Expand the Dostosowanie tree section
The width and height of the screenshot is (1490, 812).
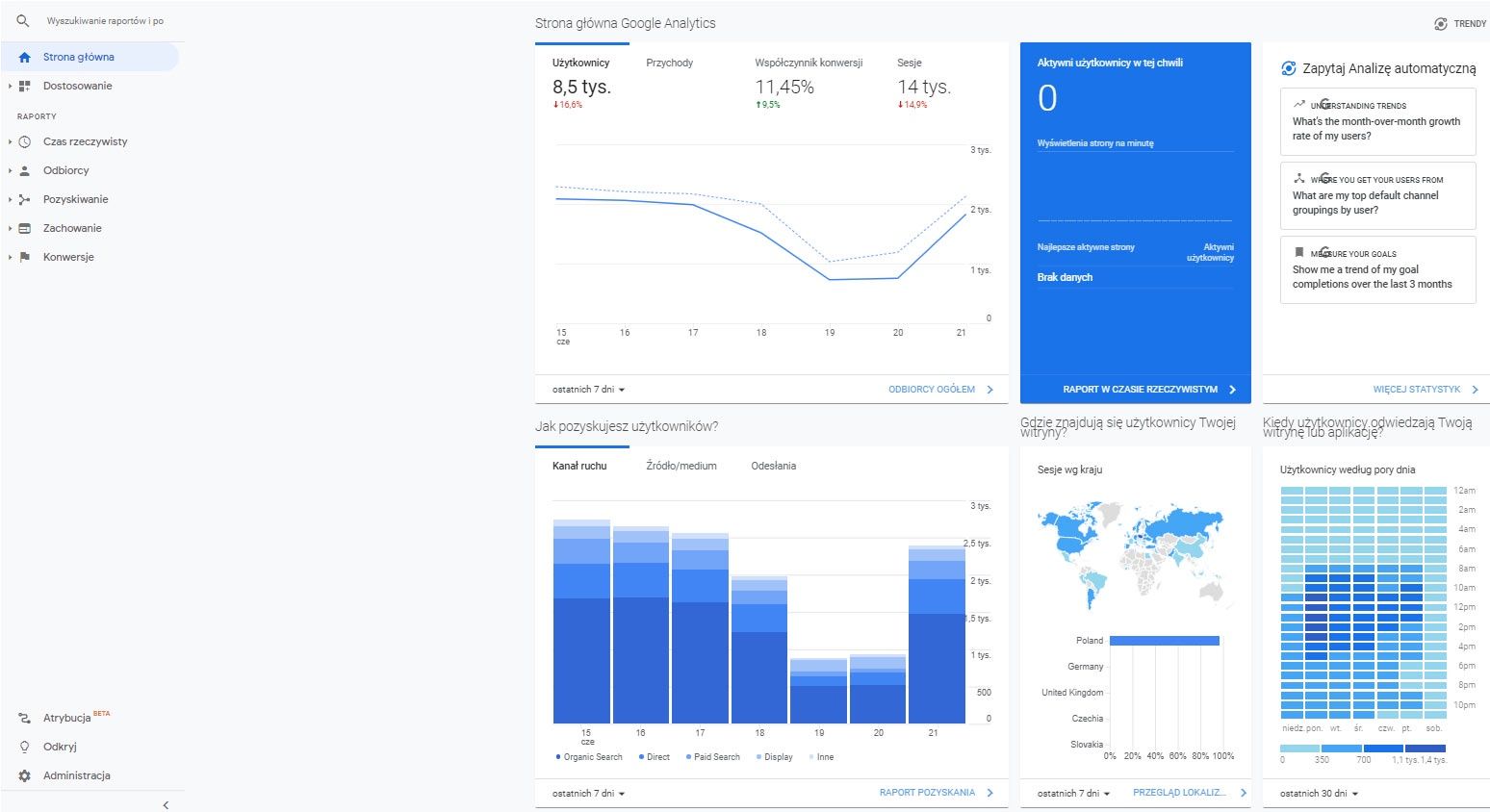tap(11, 86)
